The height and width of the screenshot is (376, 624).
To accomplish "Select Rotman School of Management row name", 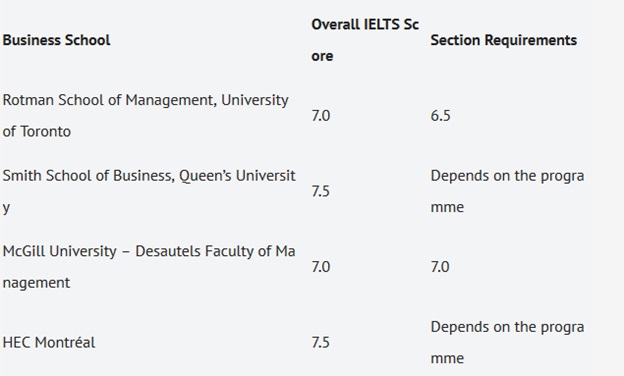I will click(x=146, y=115).
